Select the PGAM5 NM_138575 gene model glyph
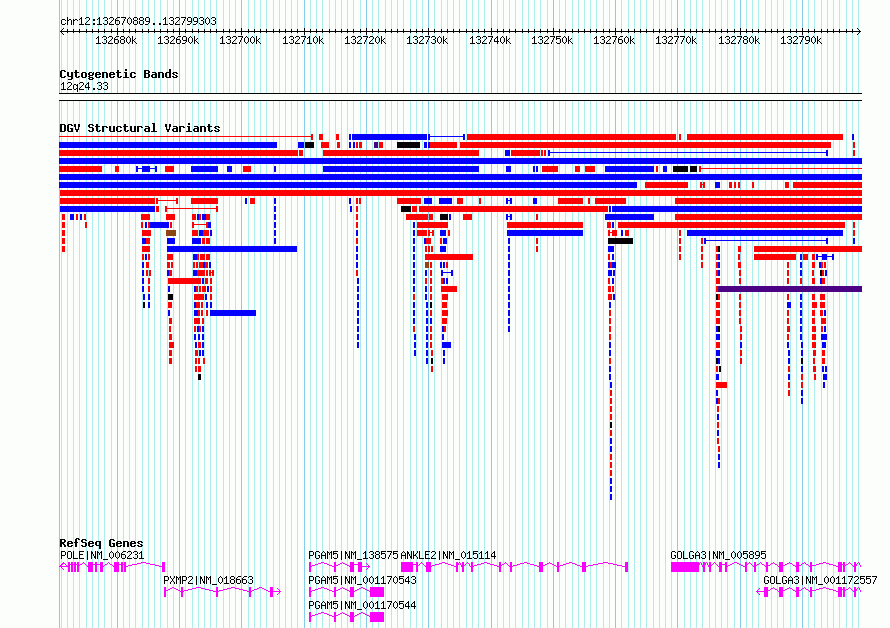Screen dimensions: 890x628 click(339, 567)
